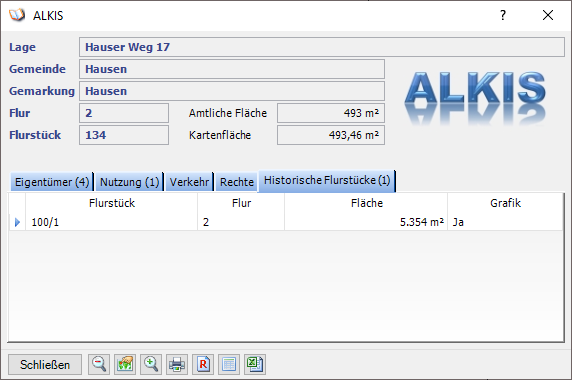
Task: Click the Lage field showing Hauser Weg 17
Action: tap(322, 47)
